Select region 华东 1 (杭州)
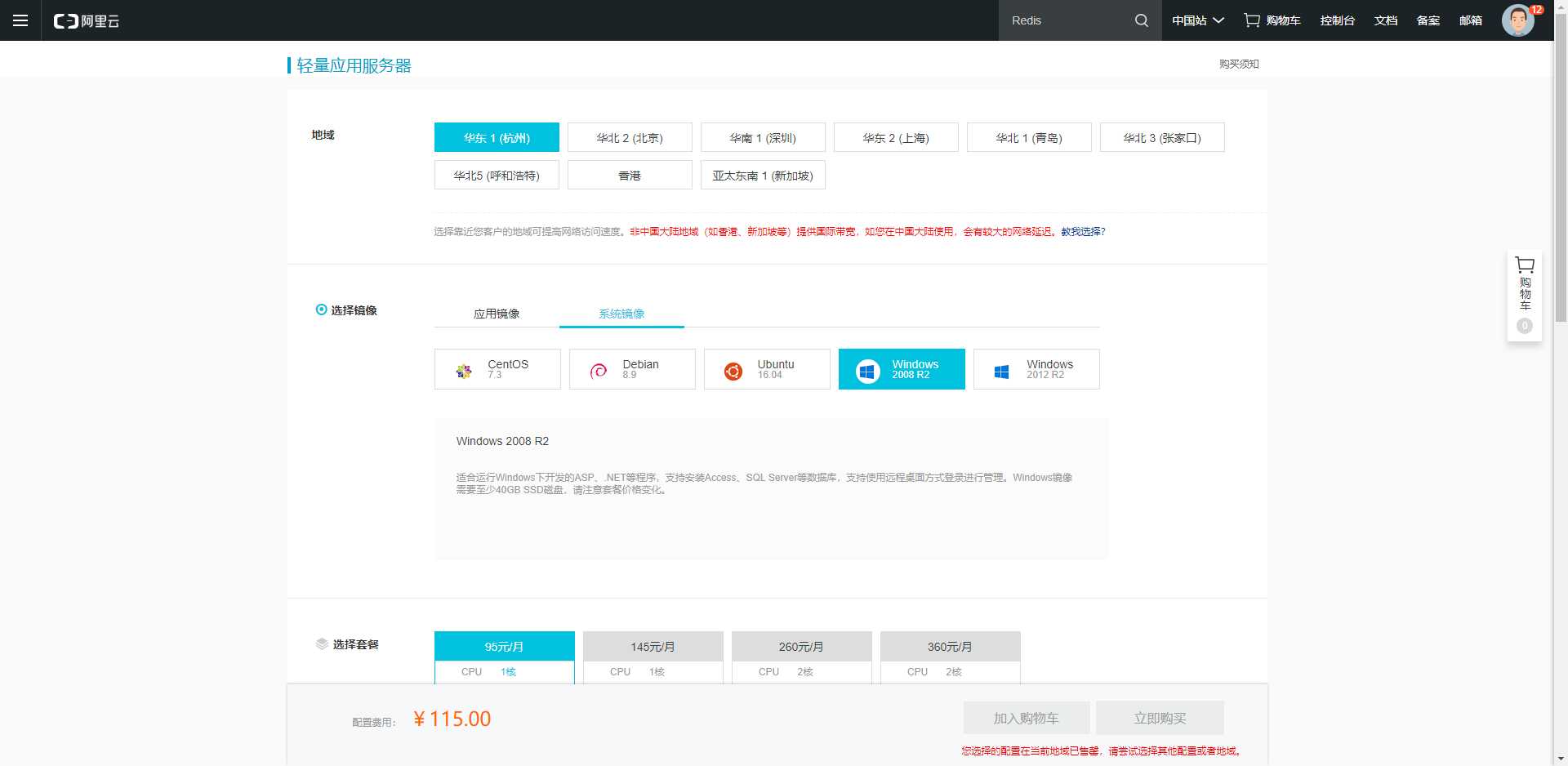 tap(497, 137)
